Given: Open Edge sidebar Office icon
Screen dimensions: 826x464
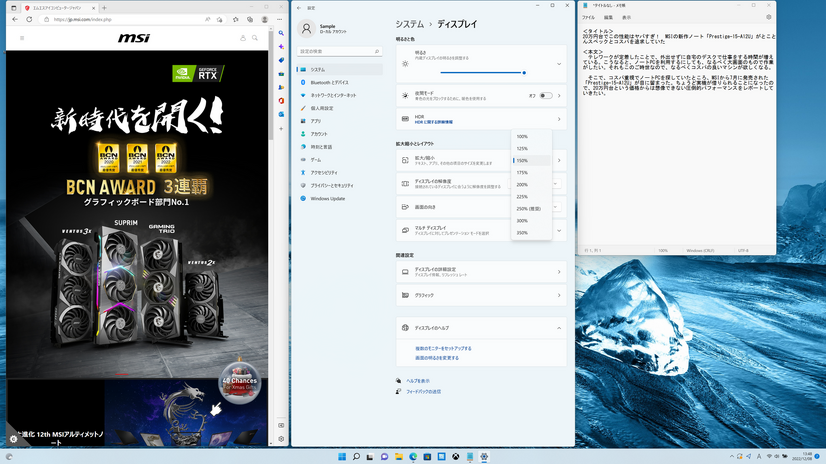Looking at the screenshot, I should point(281,101).
